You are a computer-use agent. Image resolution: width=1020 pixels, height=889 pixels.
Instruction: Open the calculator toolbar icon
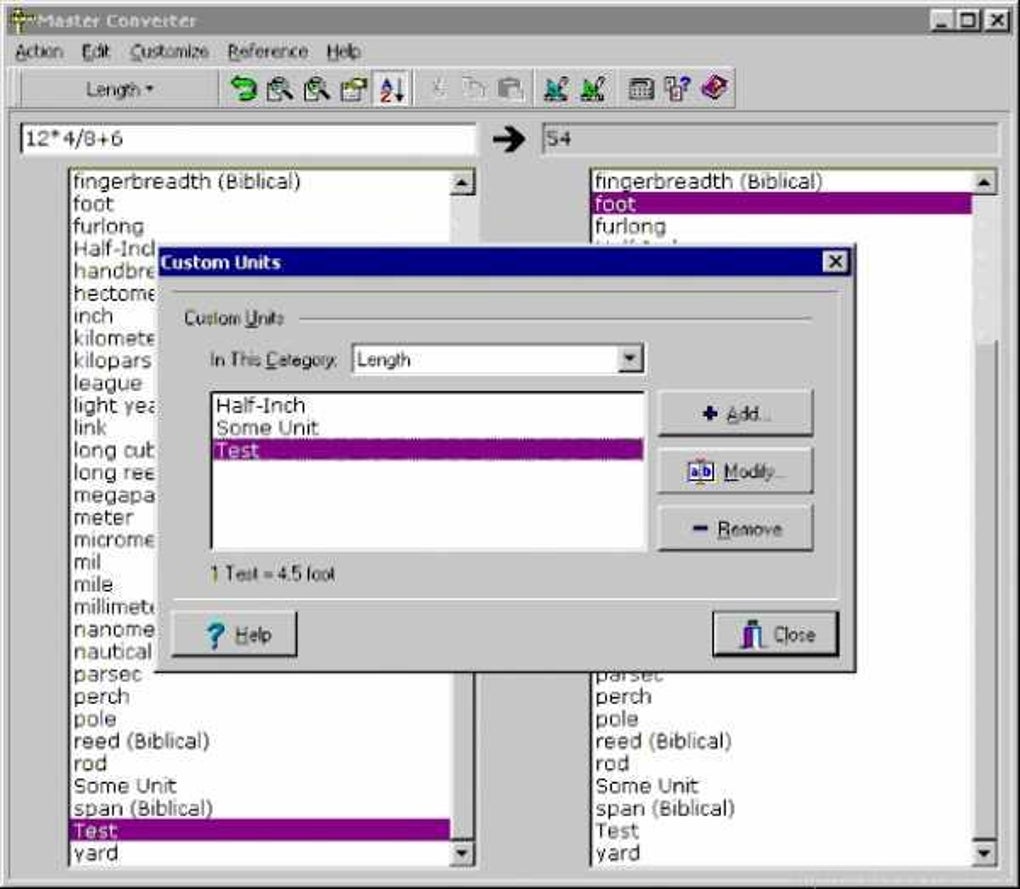(x=641, y=88)
